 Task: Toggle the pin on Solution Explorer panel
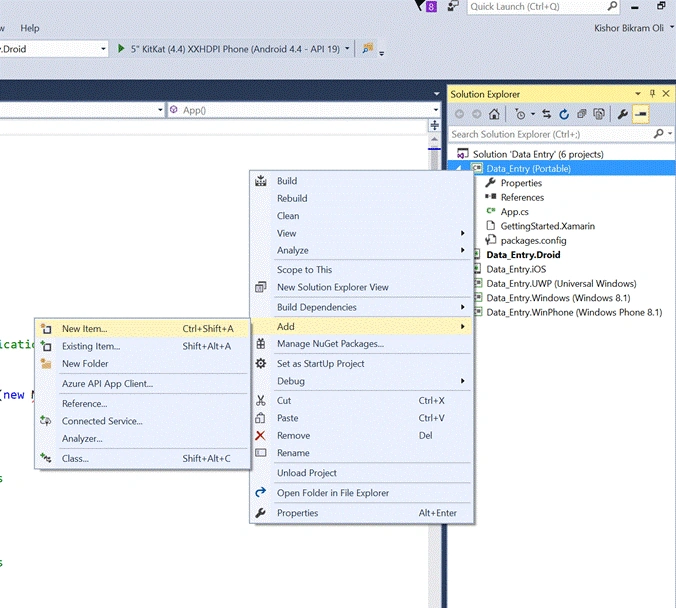pyautogui.click(x=652, y=94)
